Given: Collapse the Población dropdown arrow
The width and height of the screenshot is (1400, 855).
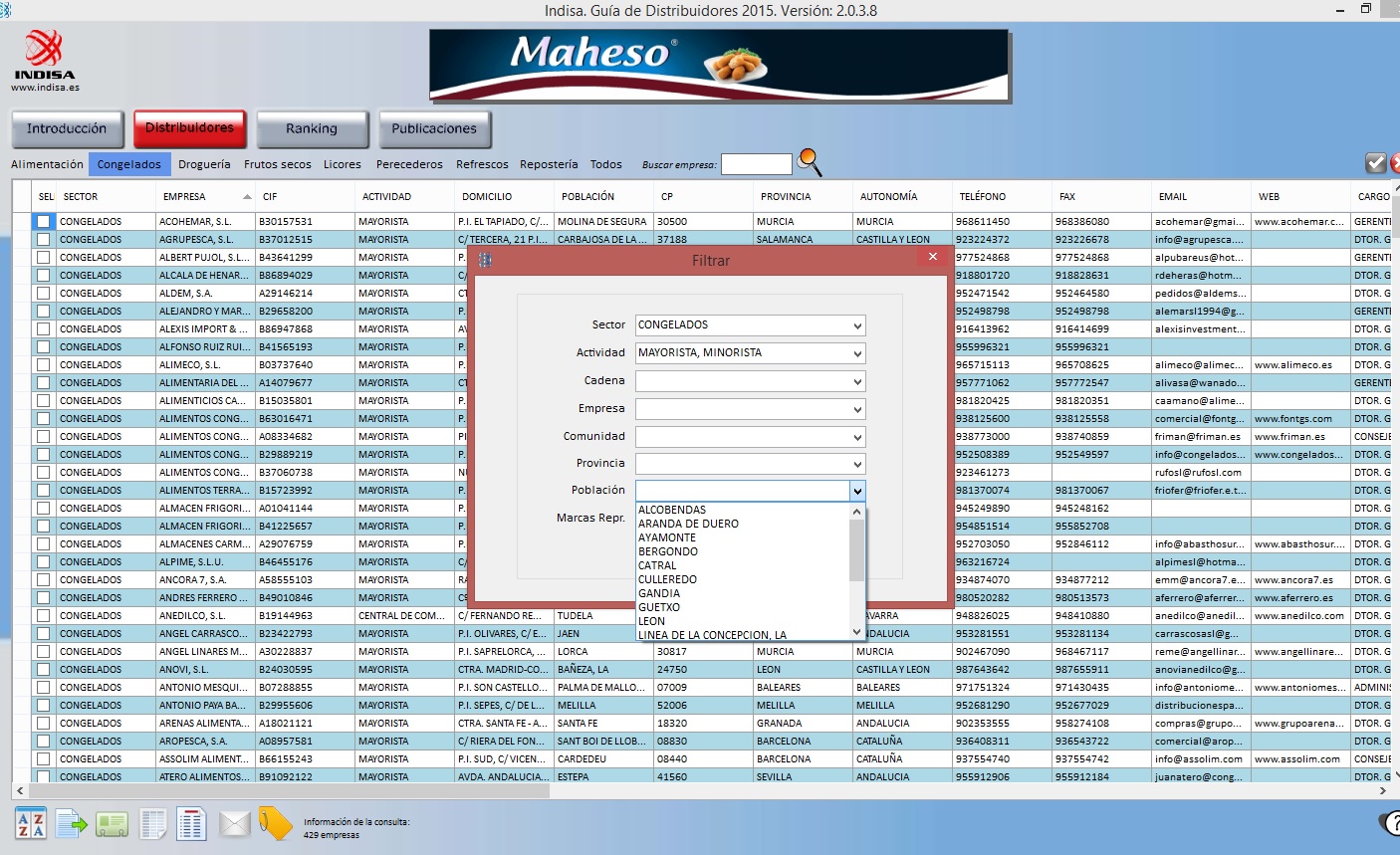Looking at the screenshot, I should pos(857,491).
